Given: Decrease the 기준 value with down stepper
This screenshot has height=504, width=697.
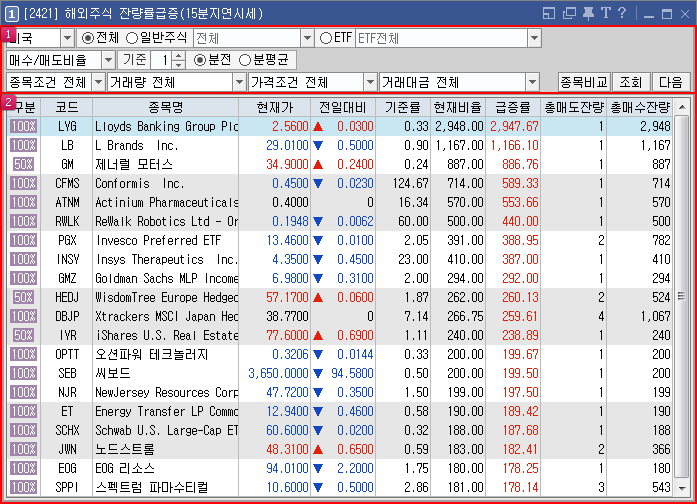Looking at the screenshot, I should [x=178, y=64].
